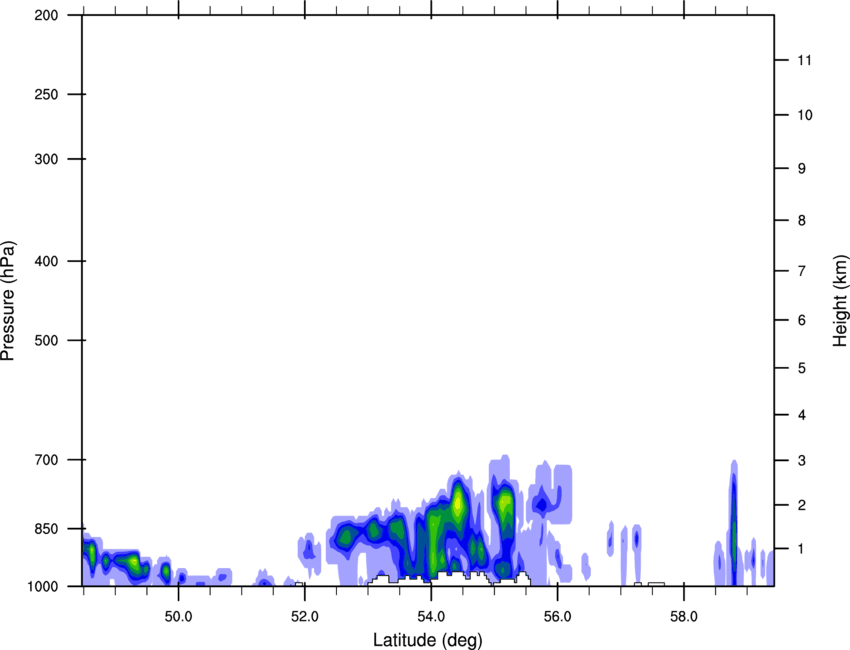850x650 pixels.
Task: Click the 1000 pressure tick label
Action: pyautogui.click(x=43, y=586)
